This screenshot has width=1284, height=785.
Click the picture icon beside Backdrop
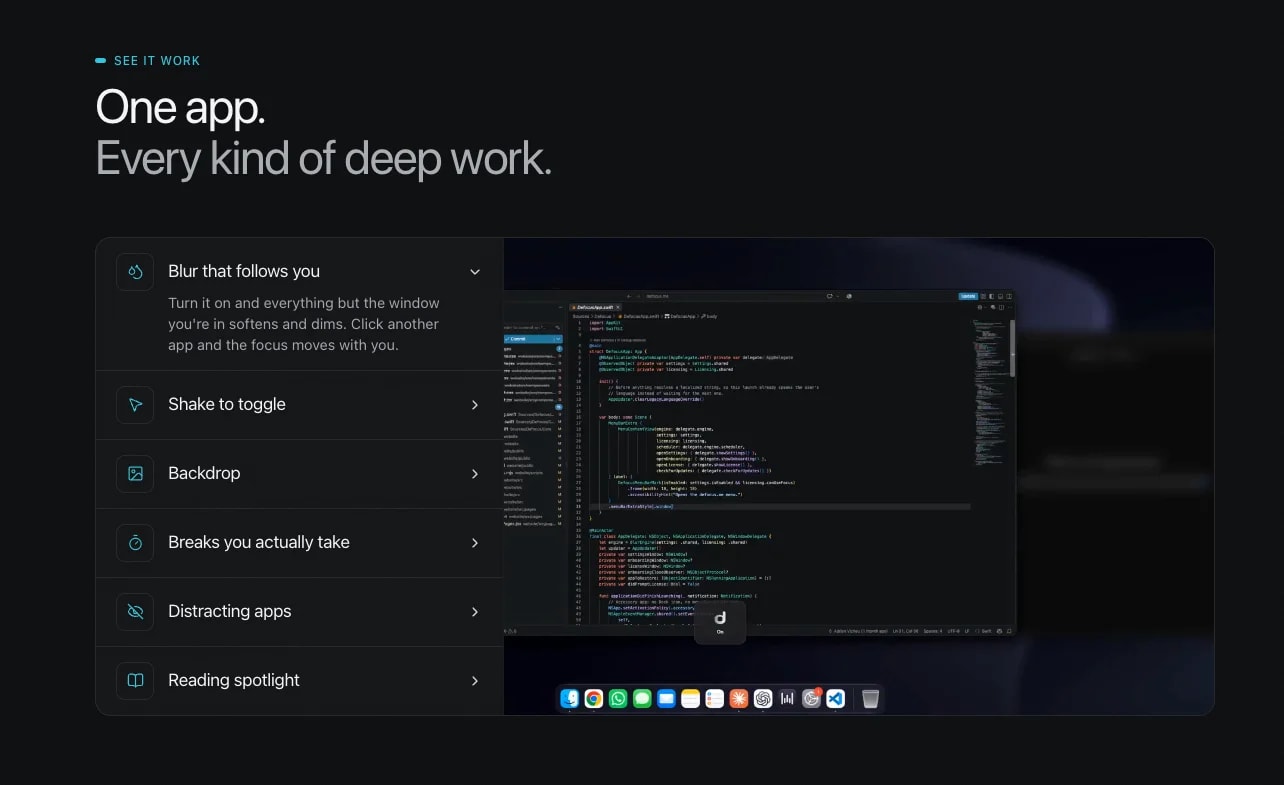pyautogui.click(x=135, y=474)
